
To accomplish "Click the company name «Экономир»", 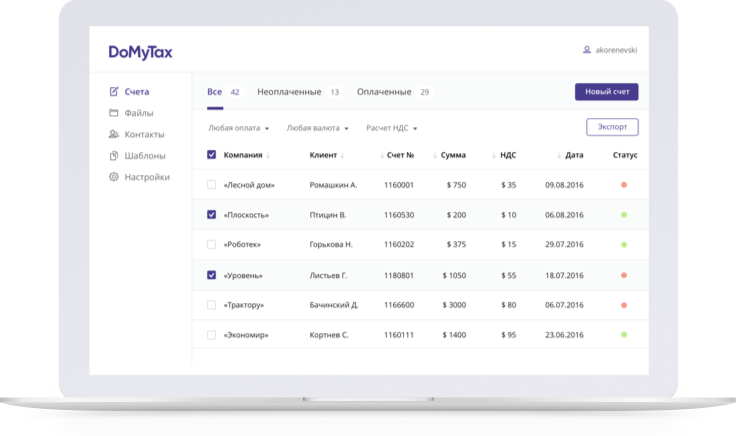I will (246, 335).
